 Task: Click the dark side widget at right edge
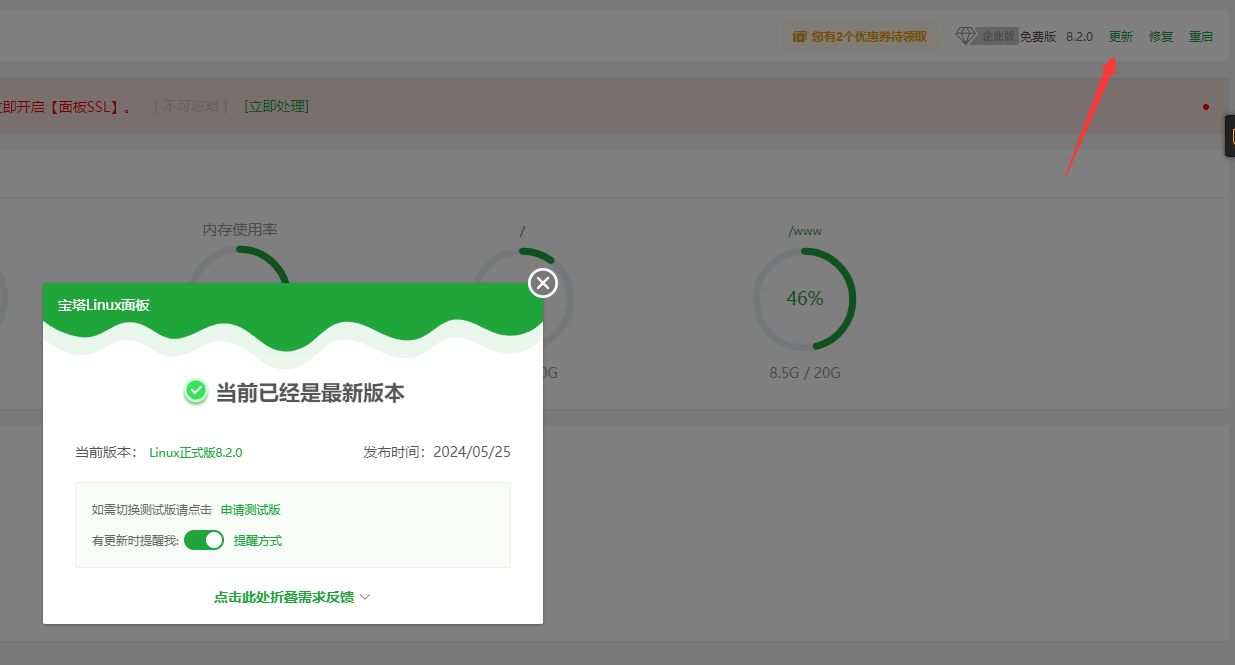tap(1230, 136)
